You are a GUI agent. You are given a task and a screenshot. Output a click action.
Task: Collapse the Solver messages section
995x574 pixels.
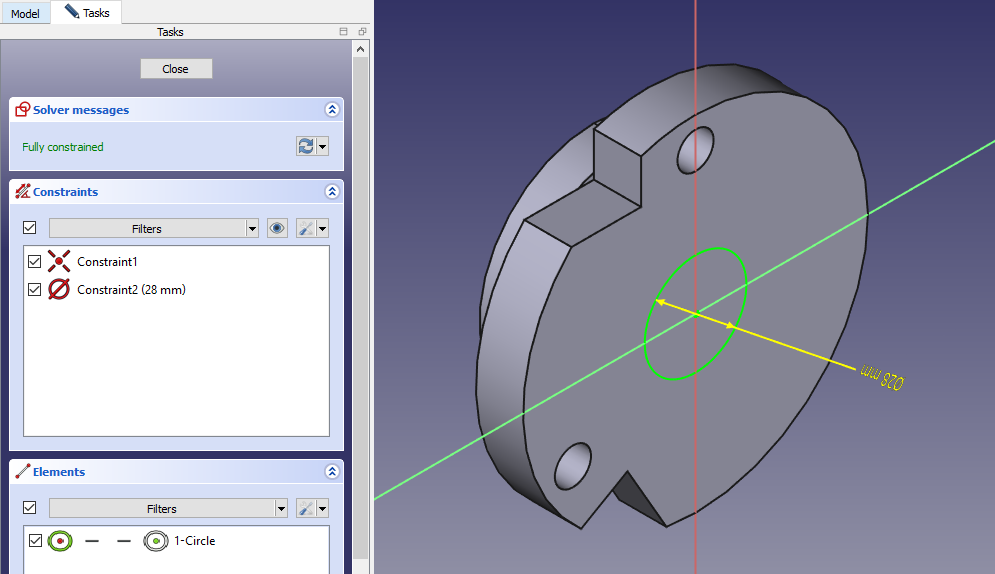(332, 110)
